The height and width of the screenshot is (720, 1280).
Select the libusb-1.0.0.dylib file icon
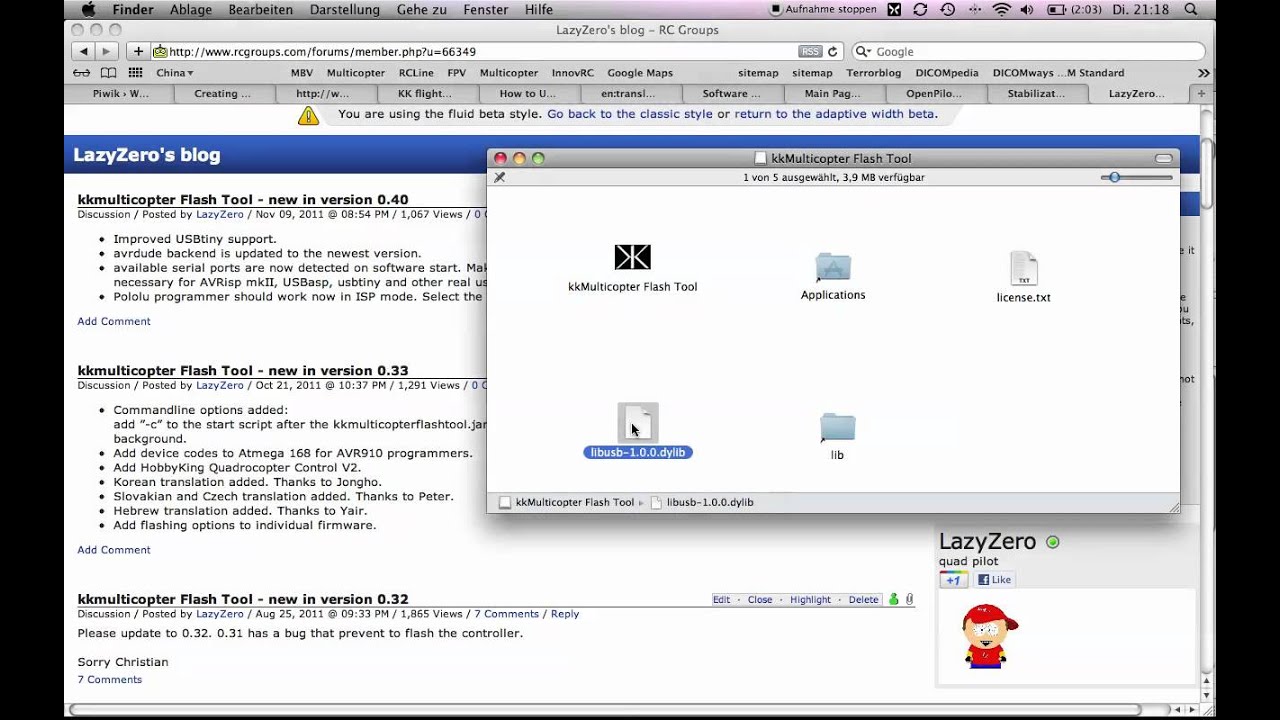click(x=638, y=422)
